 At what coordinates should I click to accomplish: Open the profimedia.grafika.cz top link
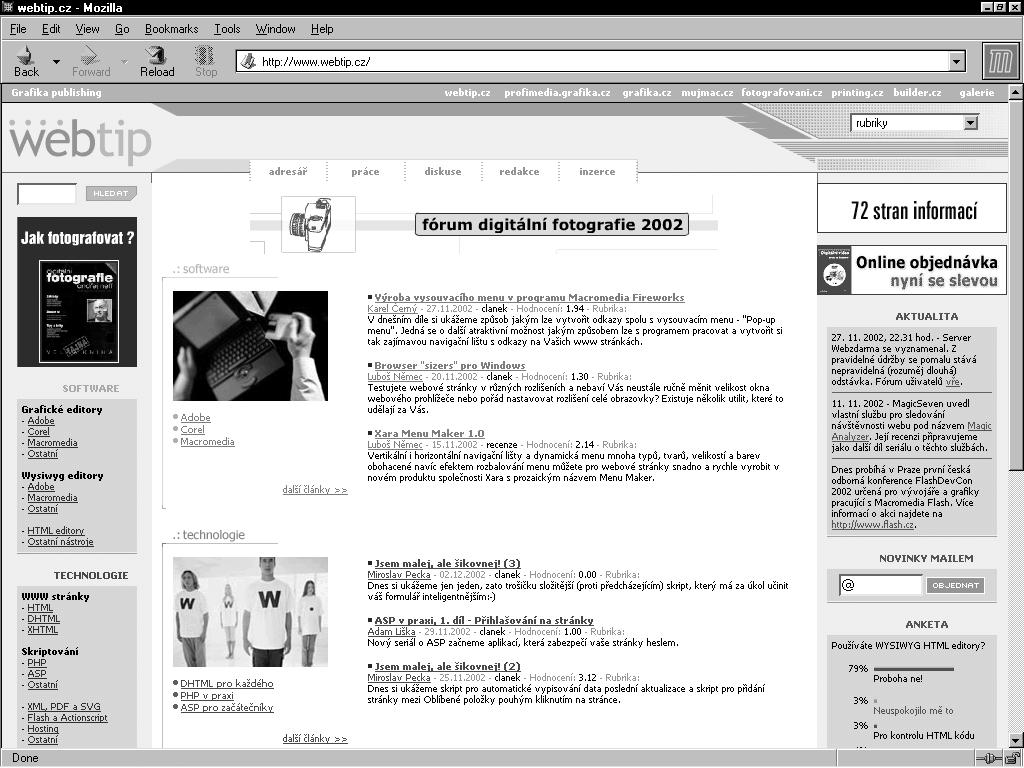(557, 93)
